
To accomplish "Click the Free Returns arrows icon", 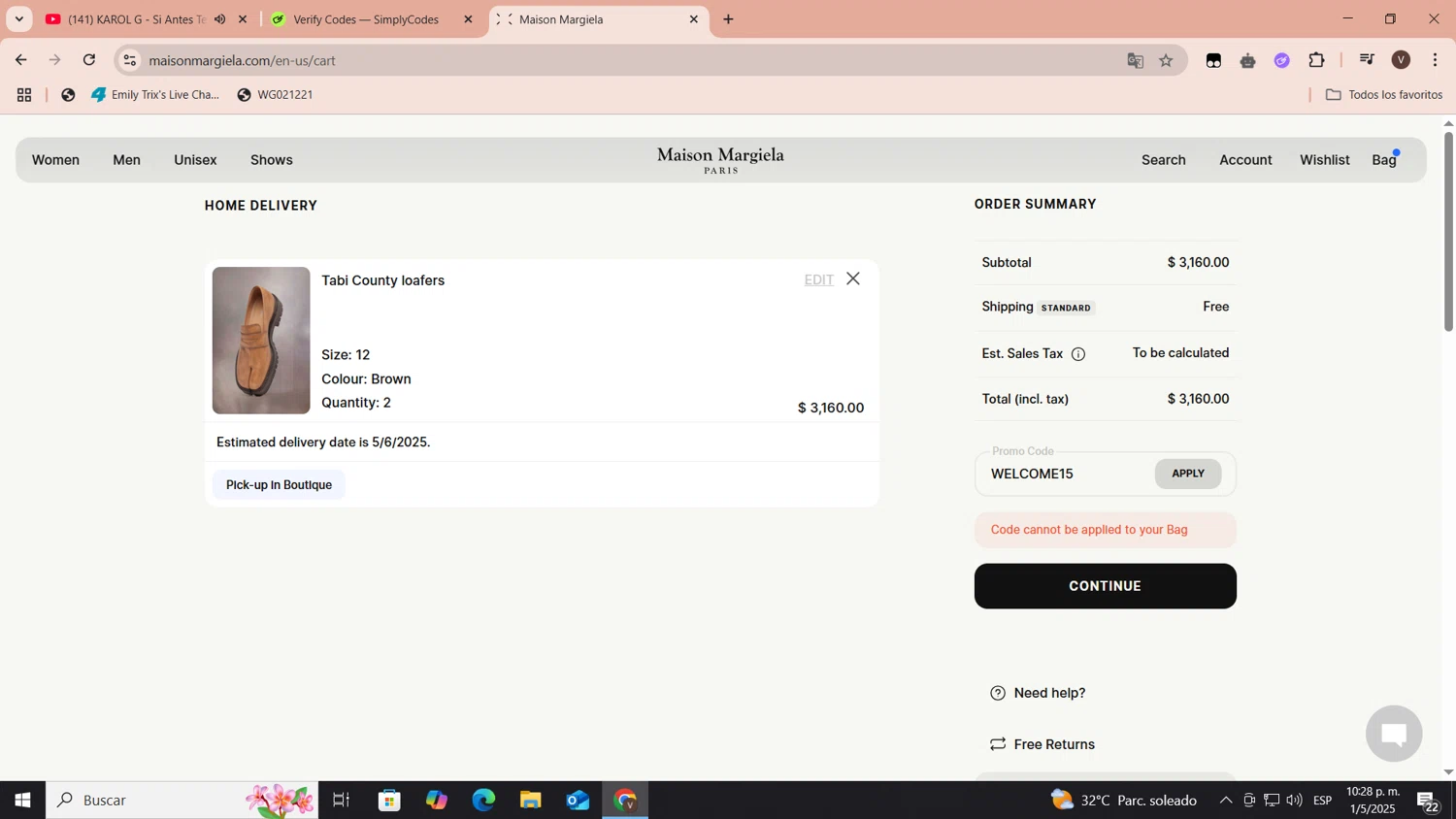I will point(998,744).
